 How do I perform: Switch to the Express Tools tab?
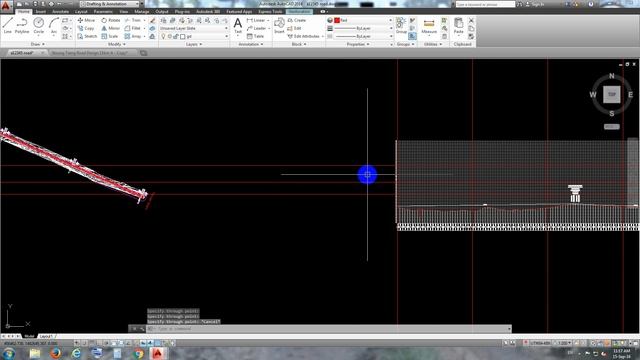(x=271, y=11)
